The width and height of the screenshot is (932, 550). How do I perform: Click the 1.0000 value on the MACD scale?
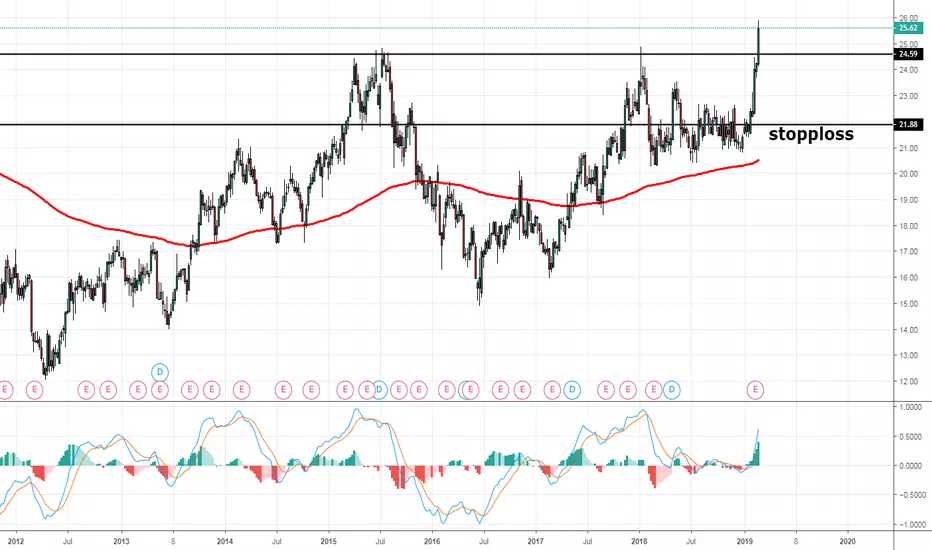point(911,407)
